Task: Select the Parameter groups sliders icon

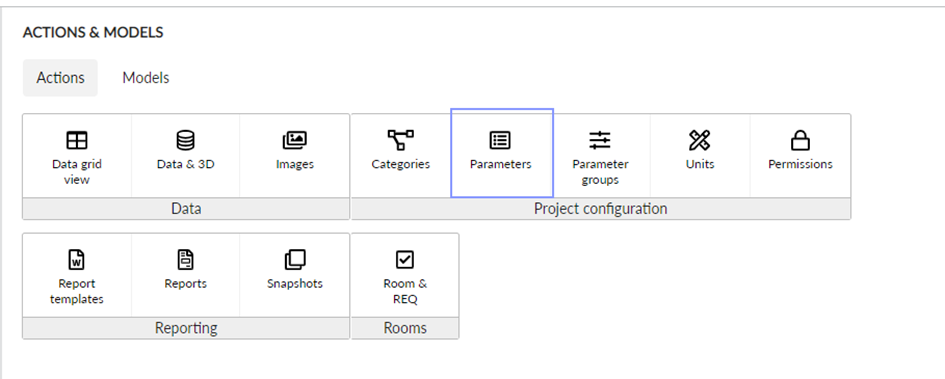Action: coord(600,140)
